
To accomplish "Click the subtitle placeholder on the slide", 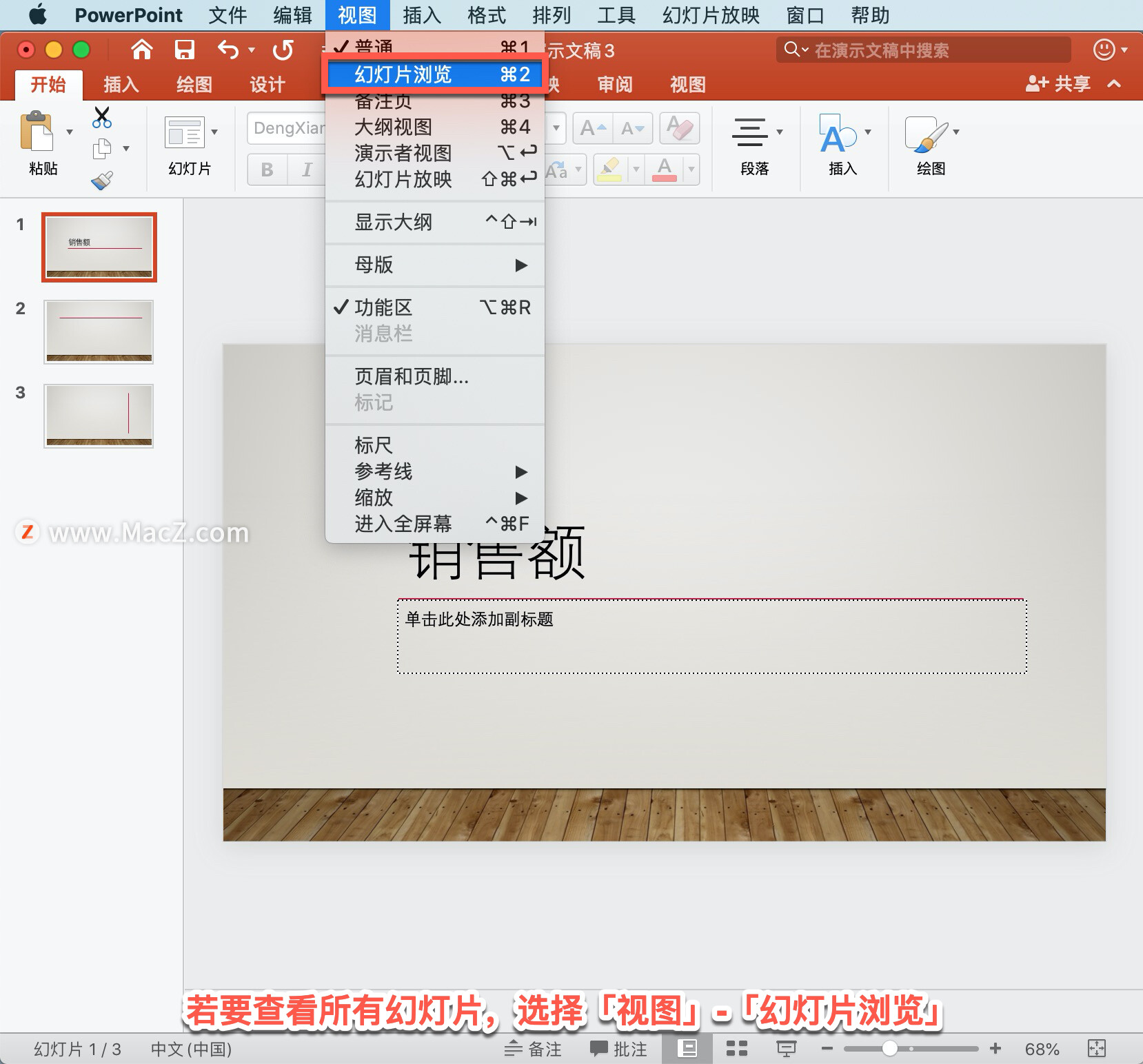I will 712,637.
